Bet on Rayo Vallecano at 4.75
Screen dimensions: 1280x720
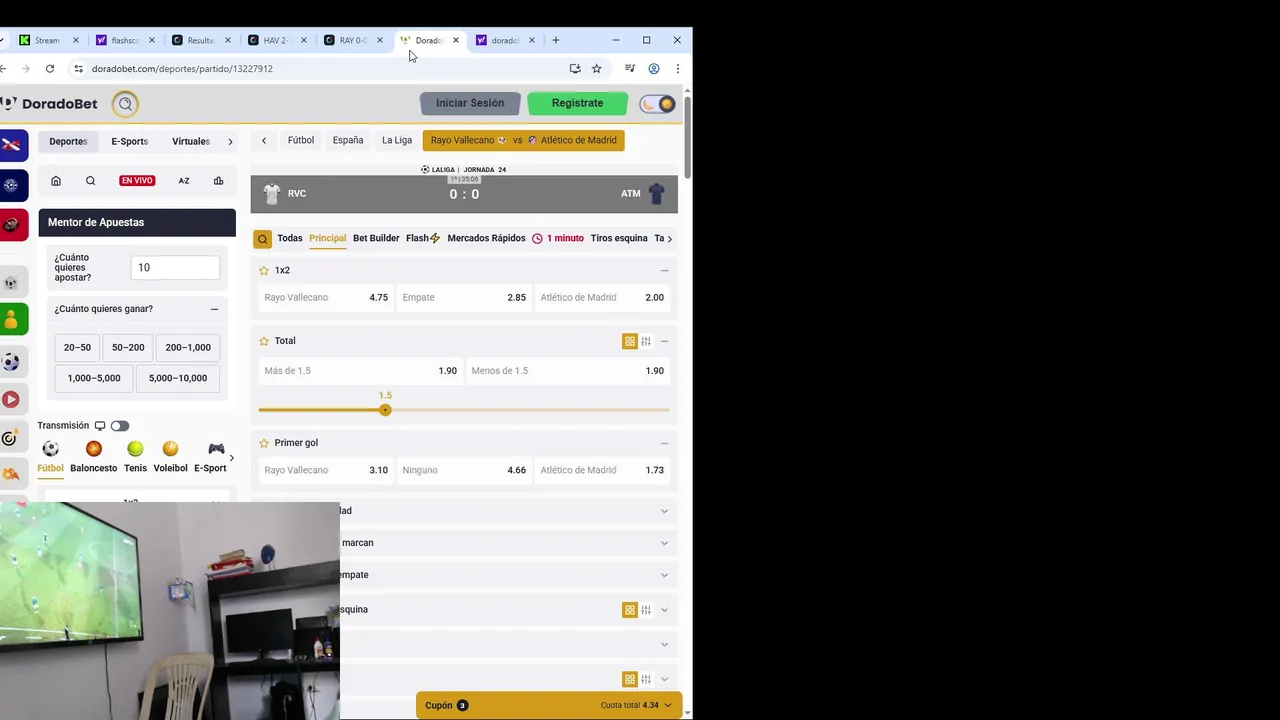click(x=325, y=297)
